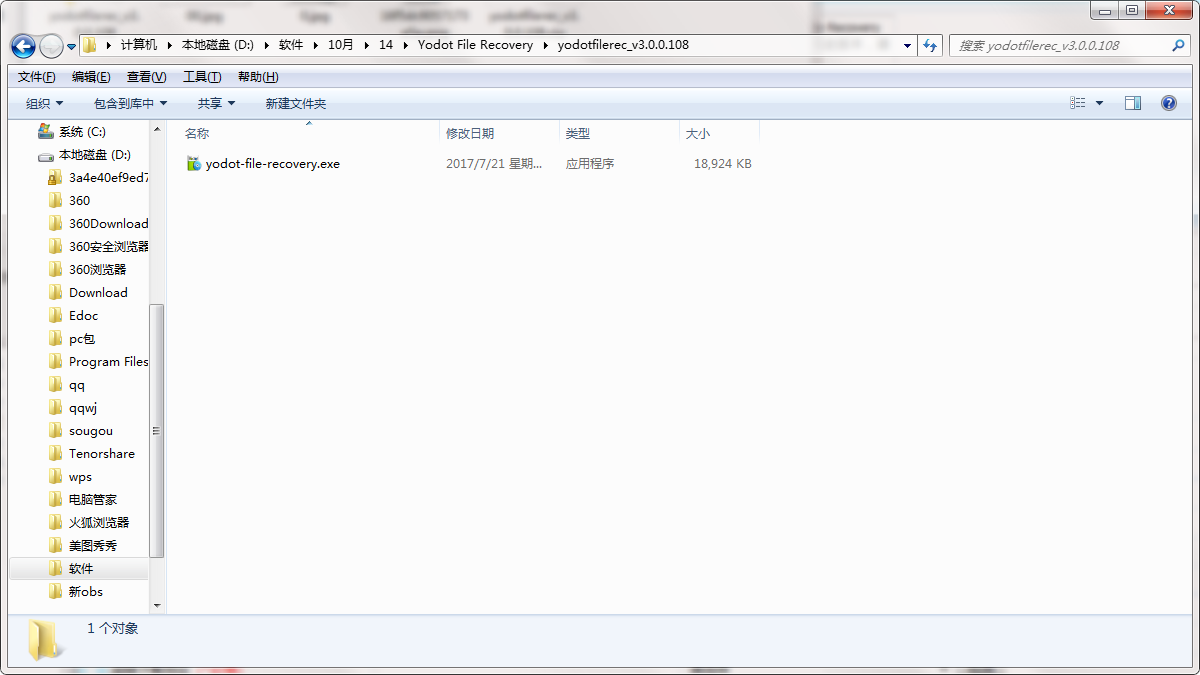Screen dimensions: 1200x675
Task: Click the 360浏览器 folder icon
Action: click(56, 269)
